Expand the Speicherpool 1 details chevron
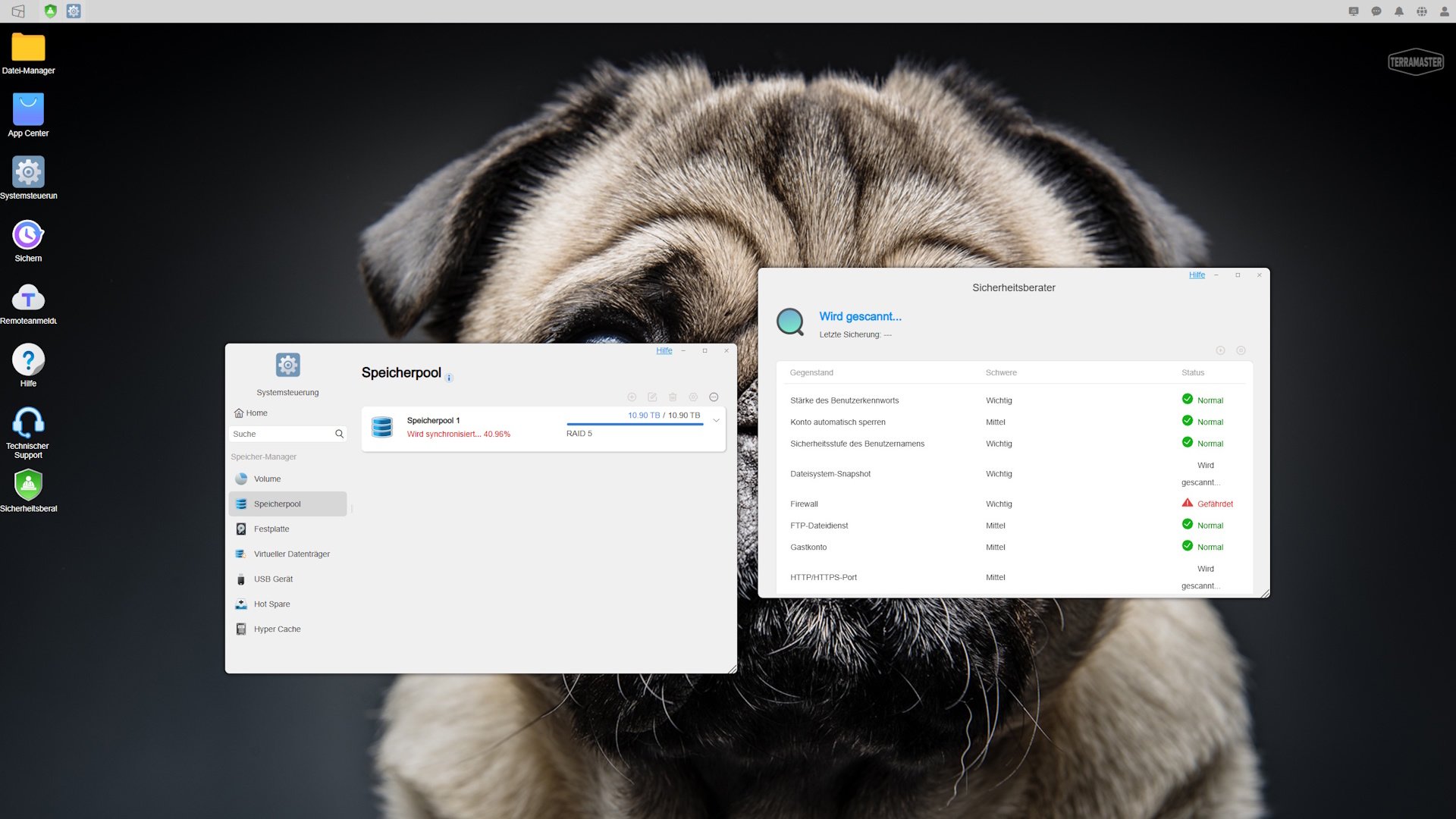 (x=716, y=421)
